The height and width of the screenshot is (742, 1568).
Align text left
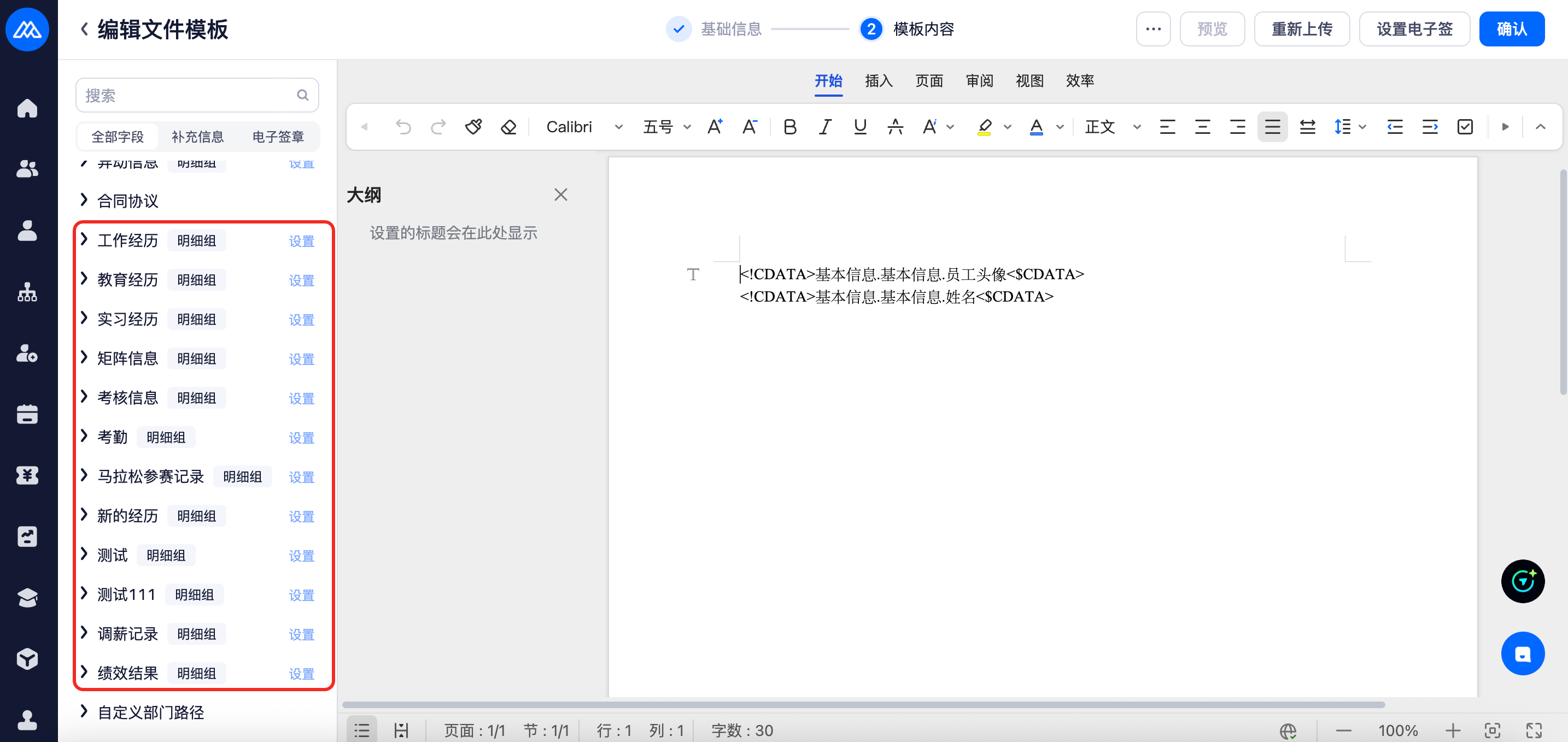[x=1167, y=127]
